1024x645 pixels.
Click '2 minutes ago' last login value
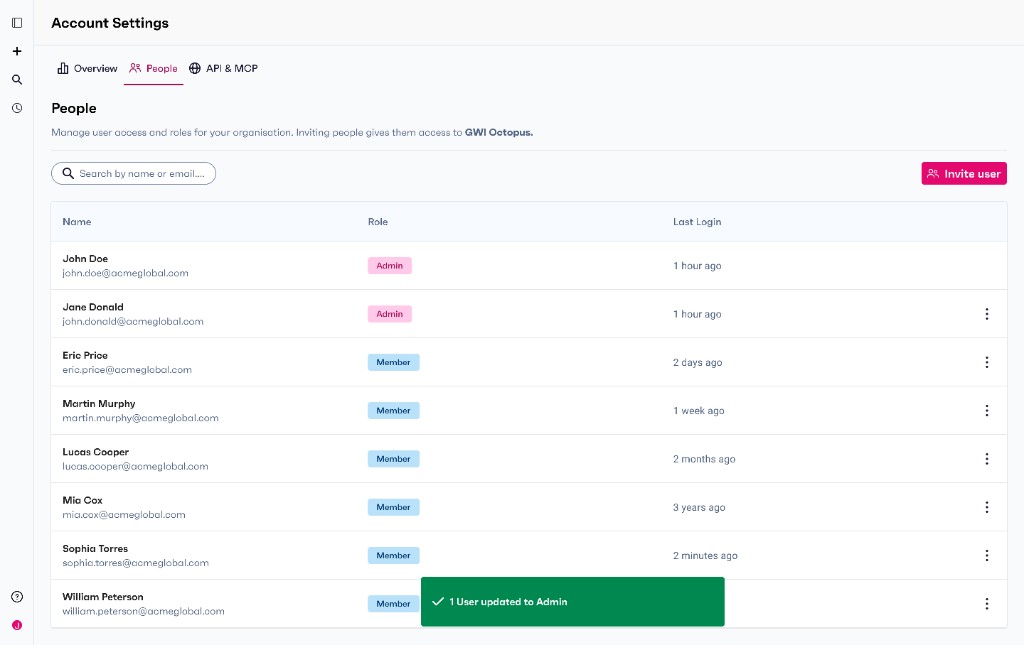(705, 556)
